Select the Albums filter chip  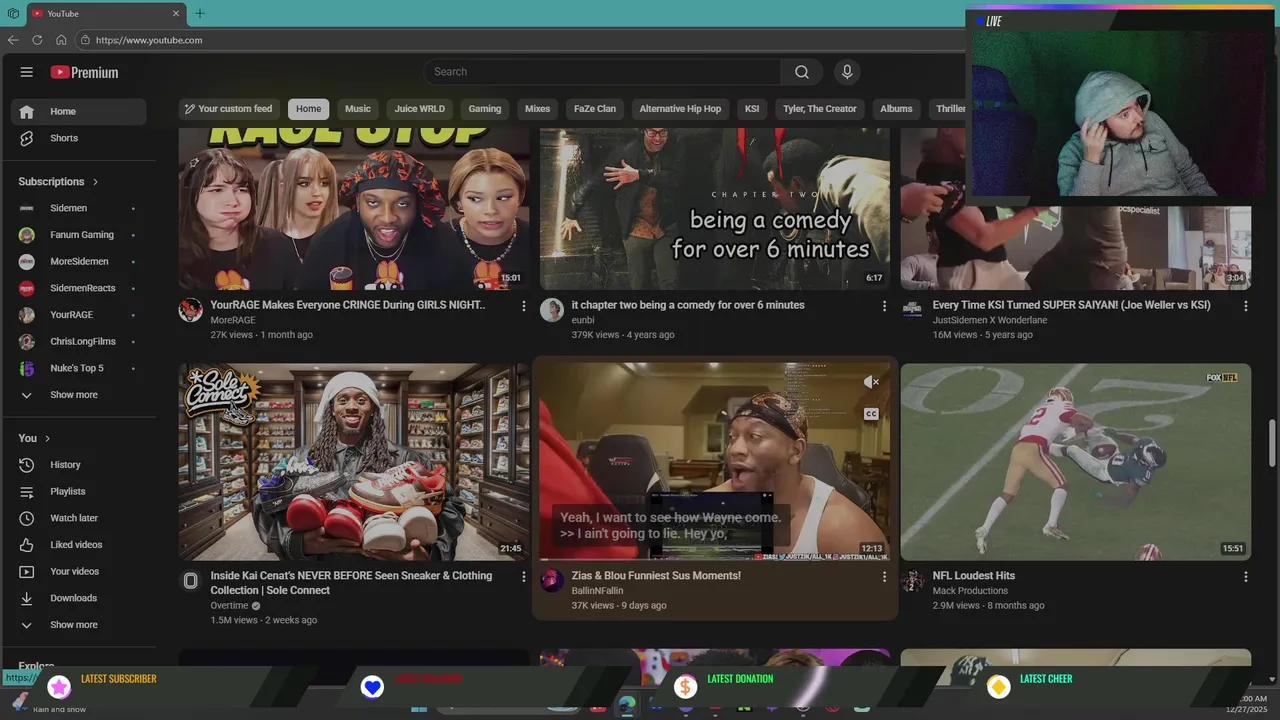point(896,109)
